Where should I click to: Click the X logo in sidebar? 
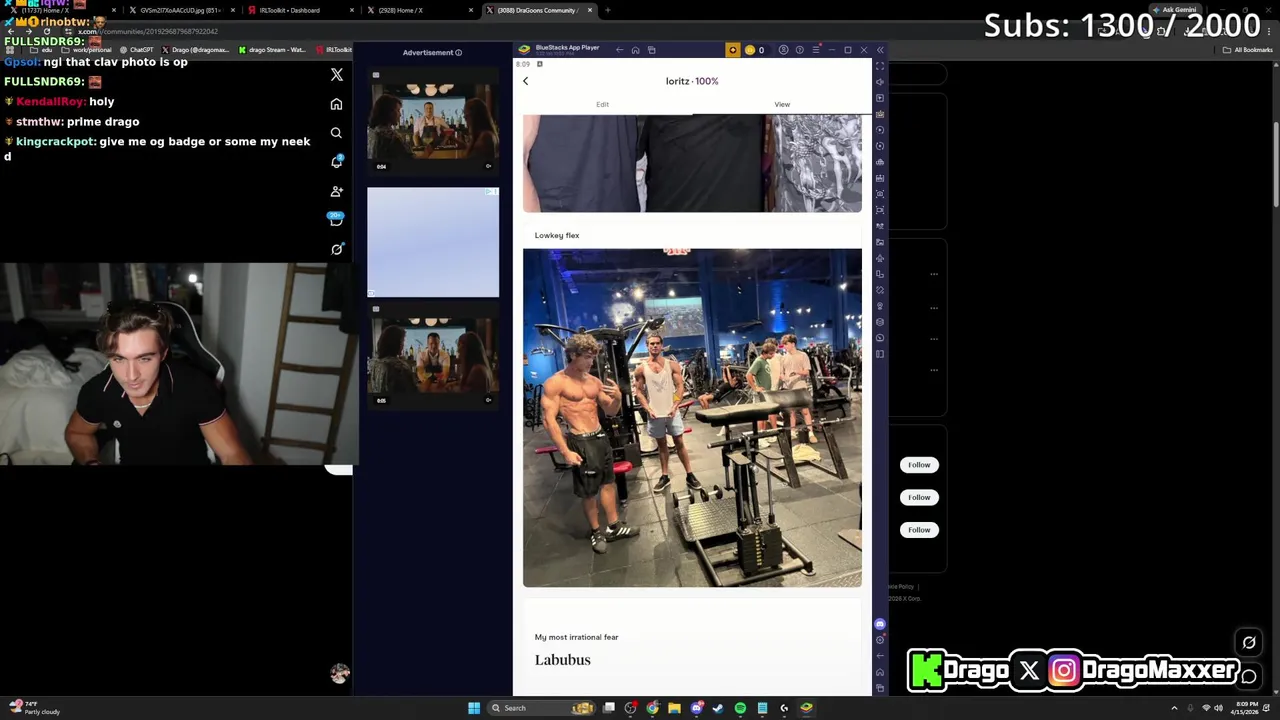[x=336, y=75]
